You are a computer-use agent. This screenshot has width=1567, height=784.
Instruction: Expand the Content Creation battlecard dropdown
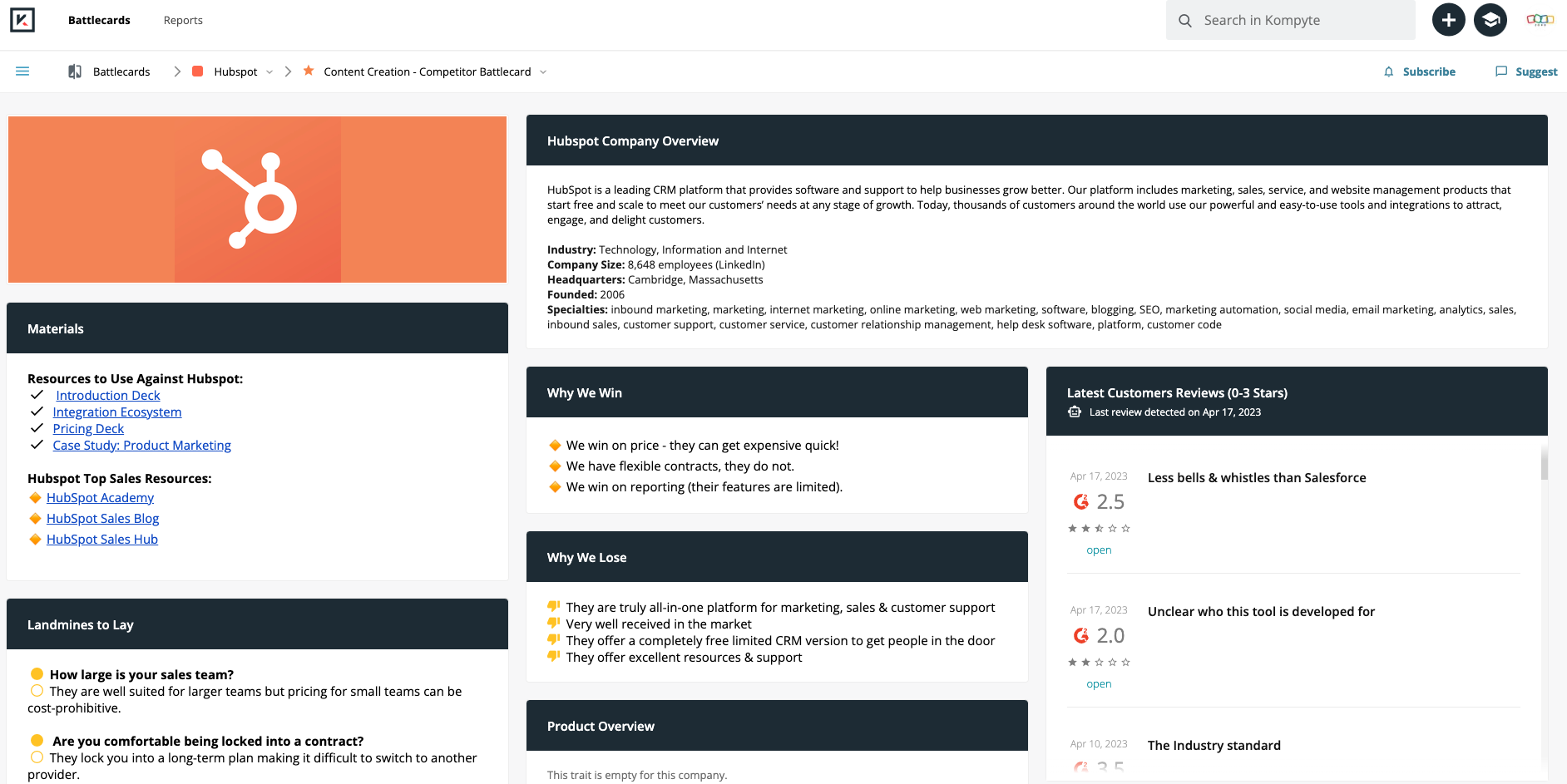tap(543, 72)
